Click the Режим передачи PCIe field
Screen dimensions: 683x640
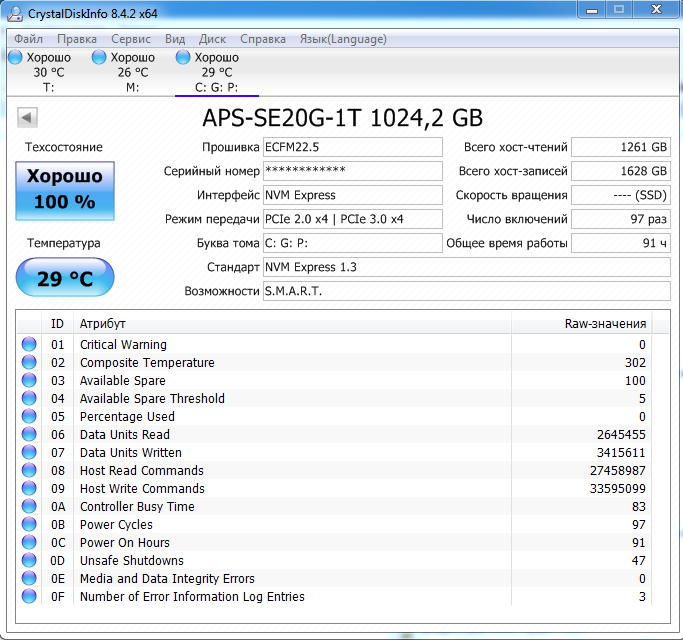(x=353, y=219)
